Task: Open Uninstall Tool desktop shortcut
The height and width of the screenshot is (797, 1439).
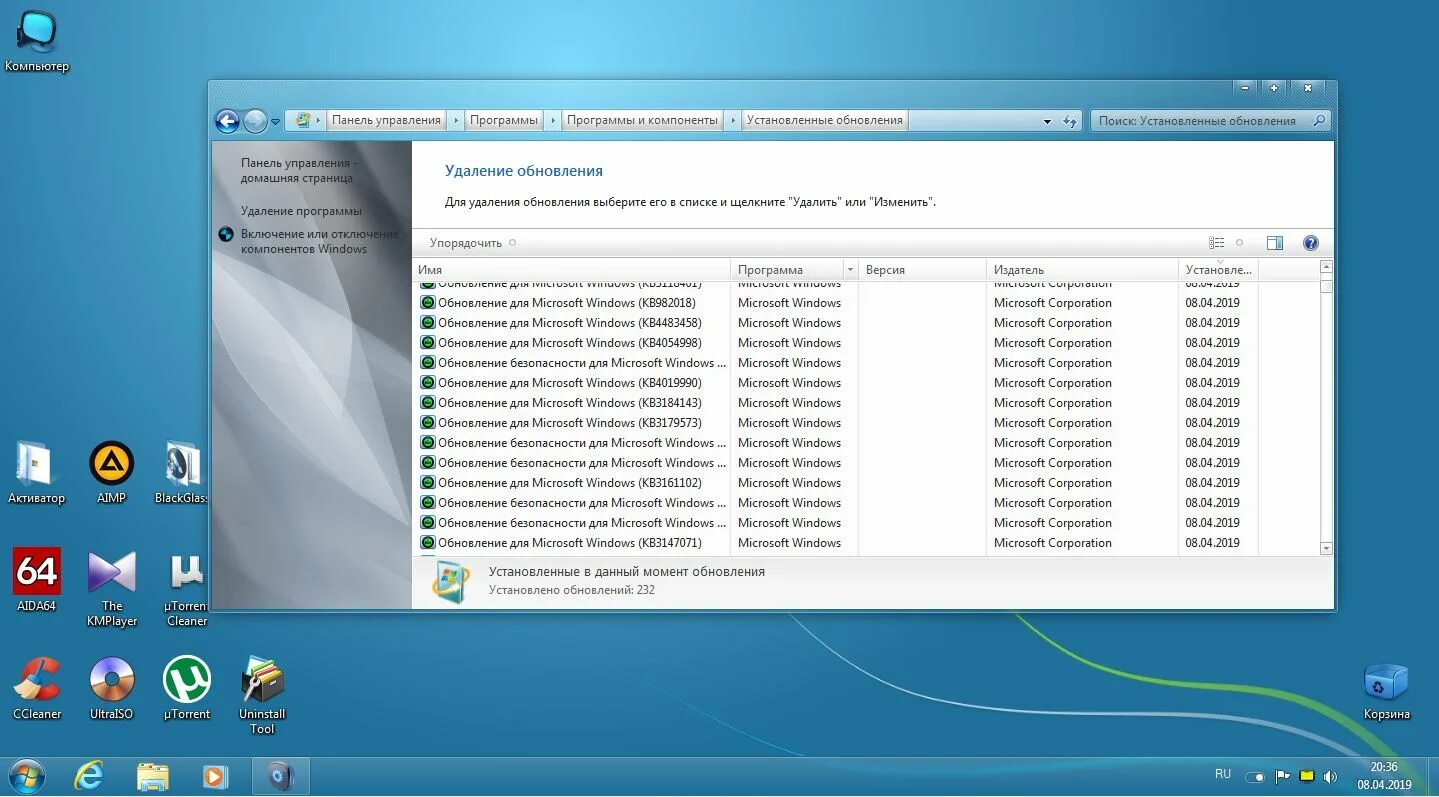Action: [x=262, y=695]
